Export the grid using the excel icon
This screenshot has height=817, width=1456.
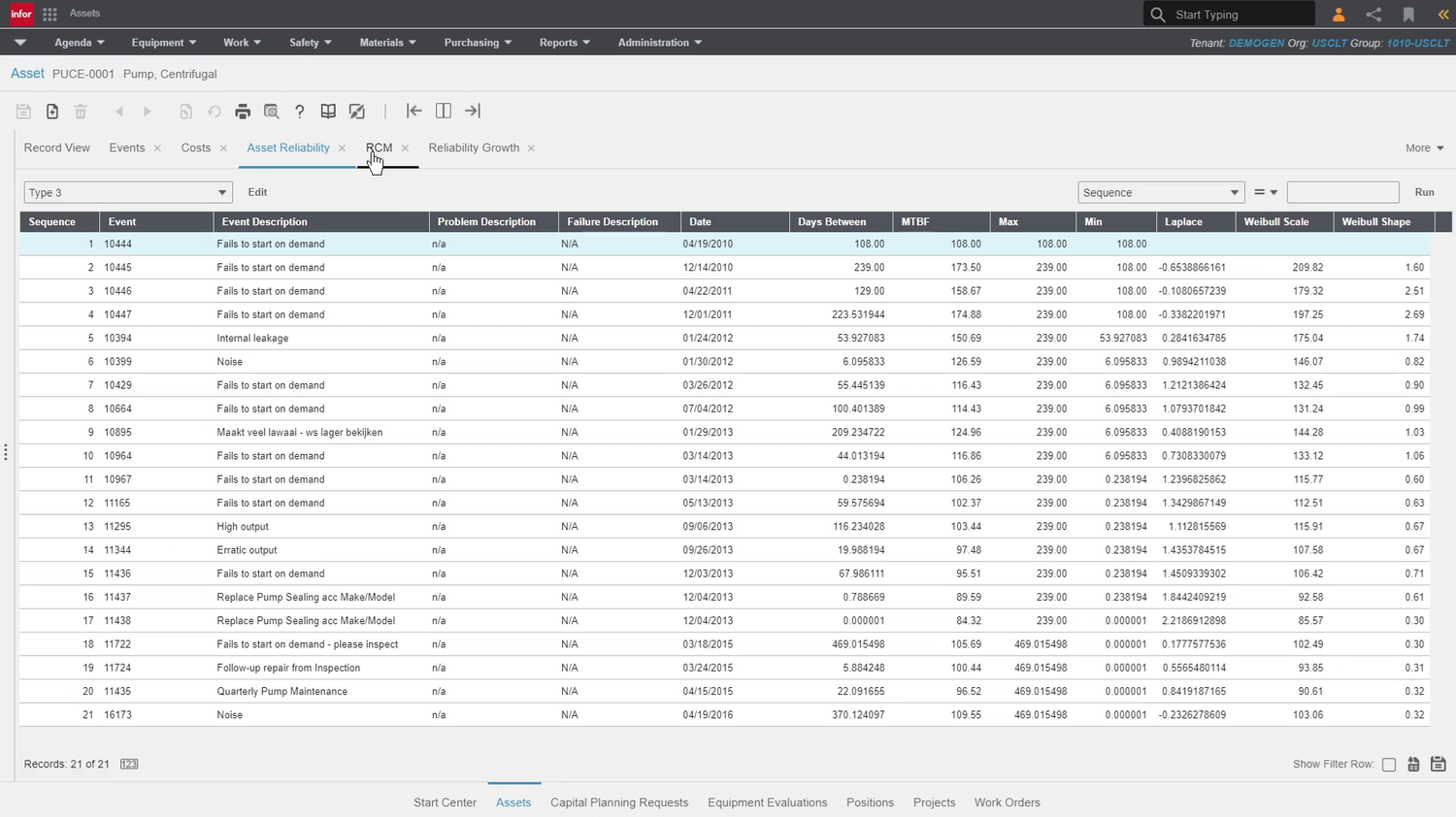pyautogui.click(x=1413, y=764)
